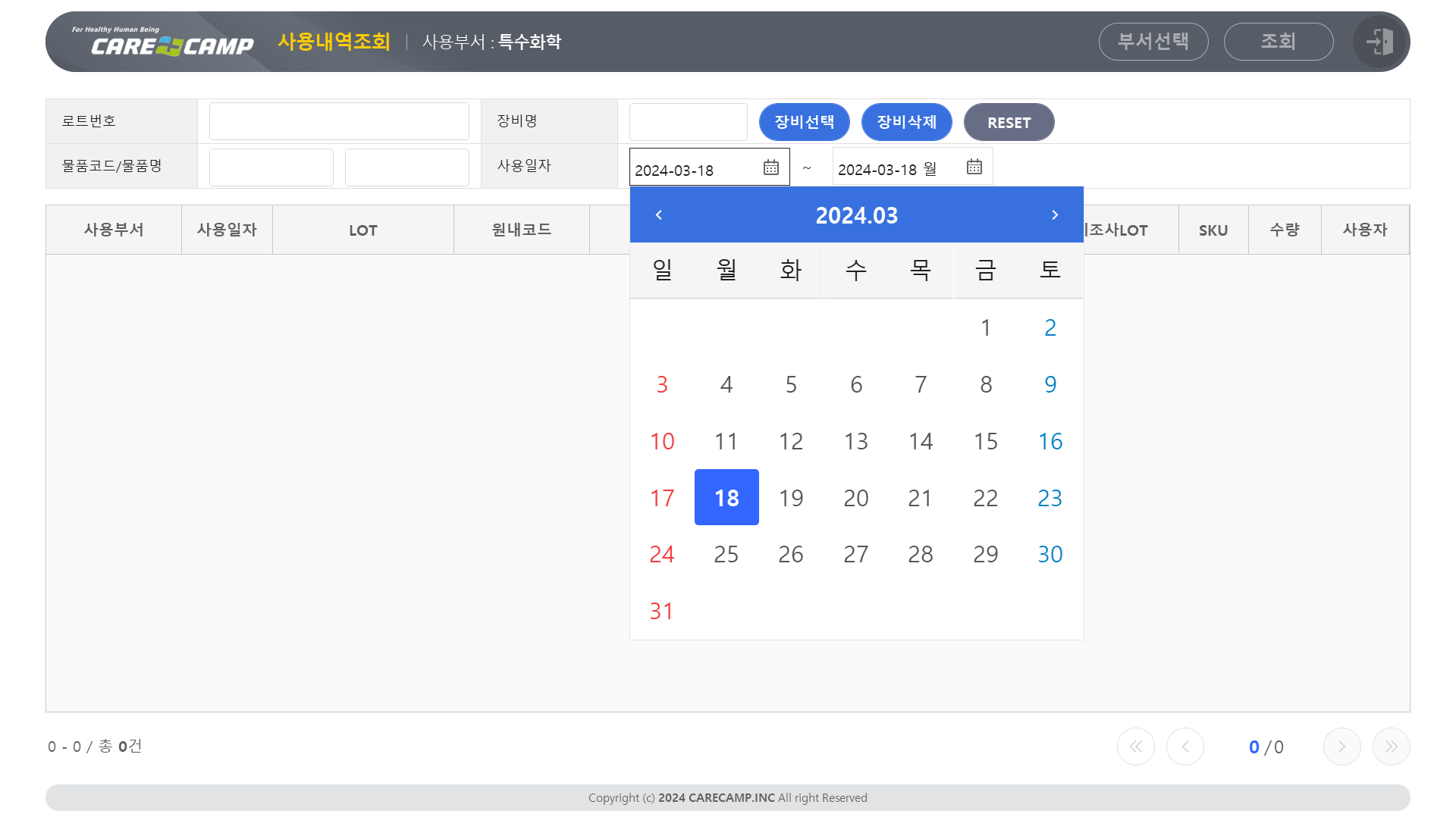Go to previous month in calendar
Screen dimensions: 1456x817
659,215
